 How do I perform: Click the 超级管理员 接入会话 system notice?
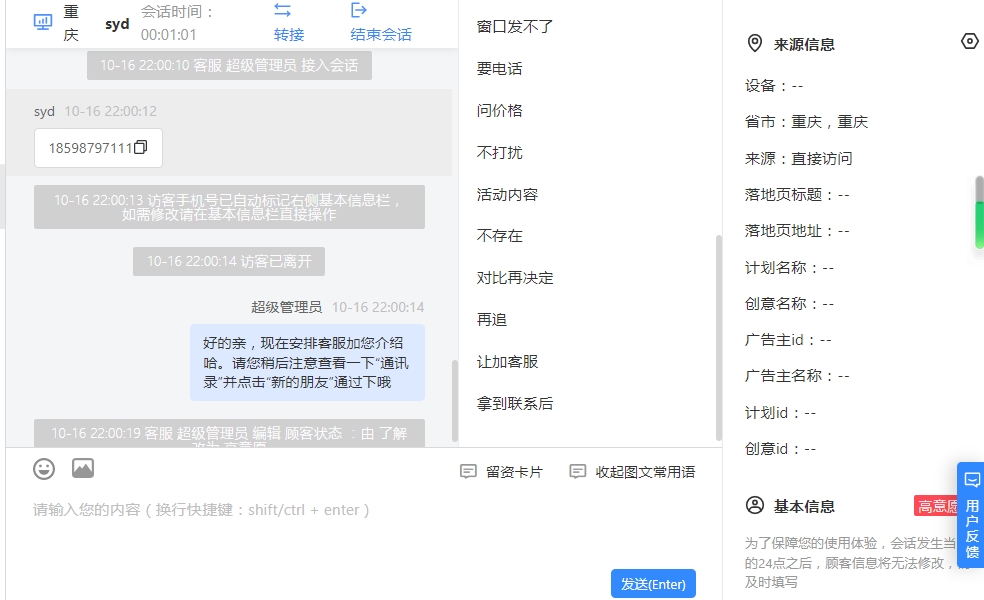[x=229, y=65]
